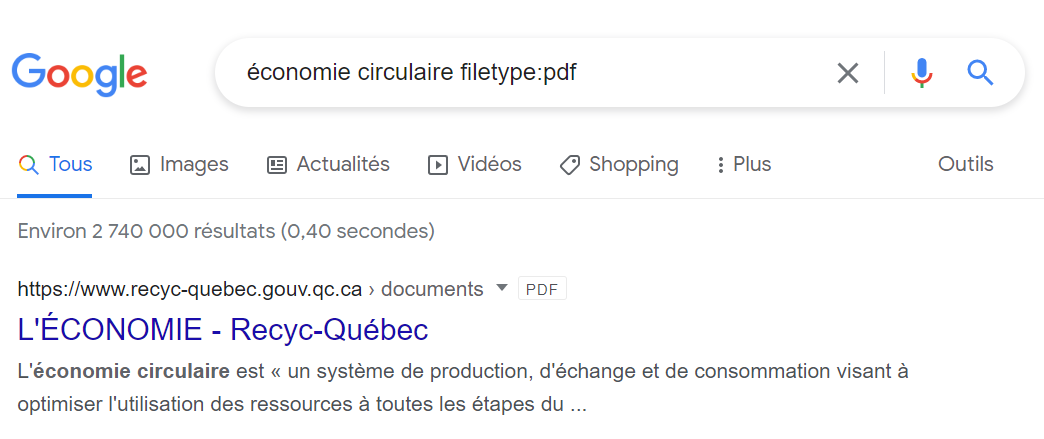Click the recyc-quebec.gouv.qc.ca URL
The image size is (1044, 439).
(x=190, y=290)
